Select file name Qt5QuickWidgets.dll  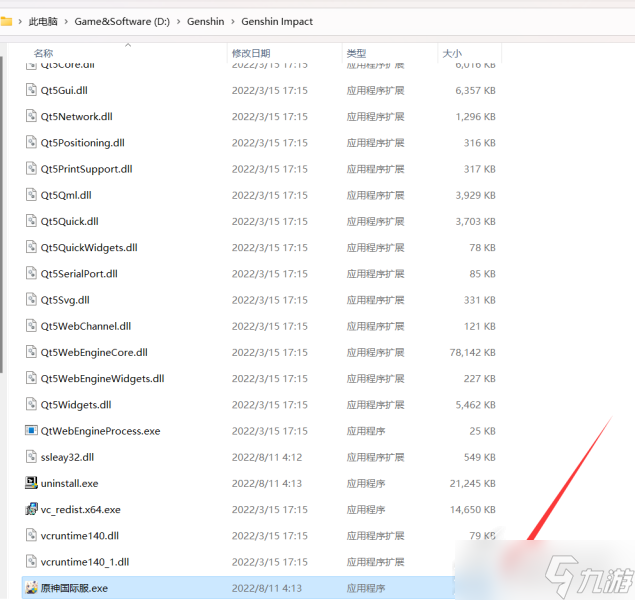[89, 247]
